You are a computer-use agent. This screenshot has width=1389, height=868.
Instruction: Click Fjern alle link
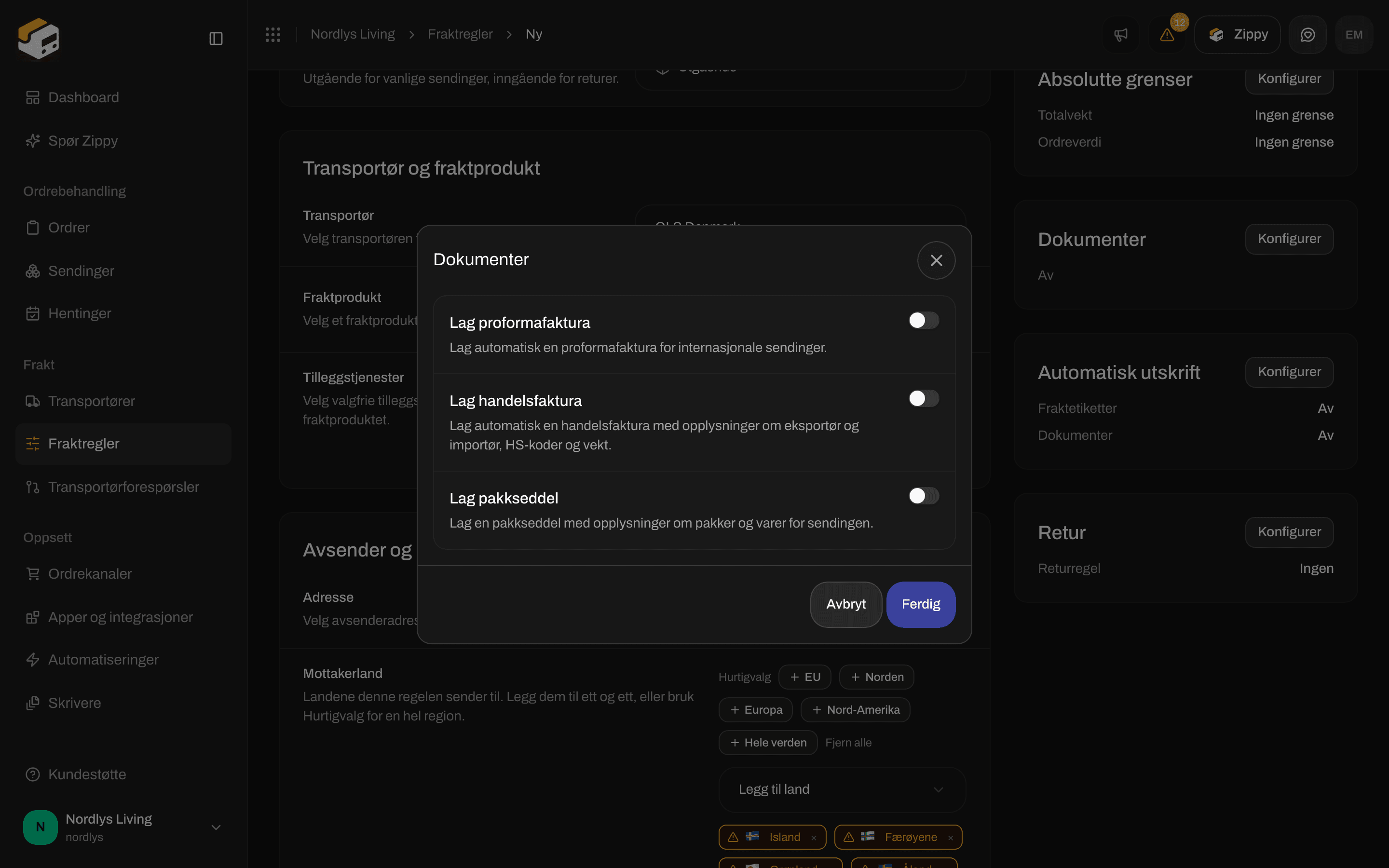[848, 743]
